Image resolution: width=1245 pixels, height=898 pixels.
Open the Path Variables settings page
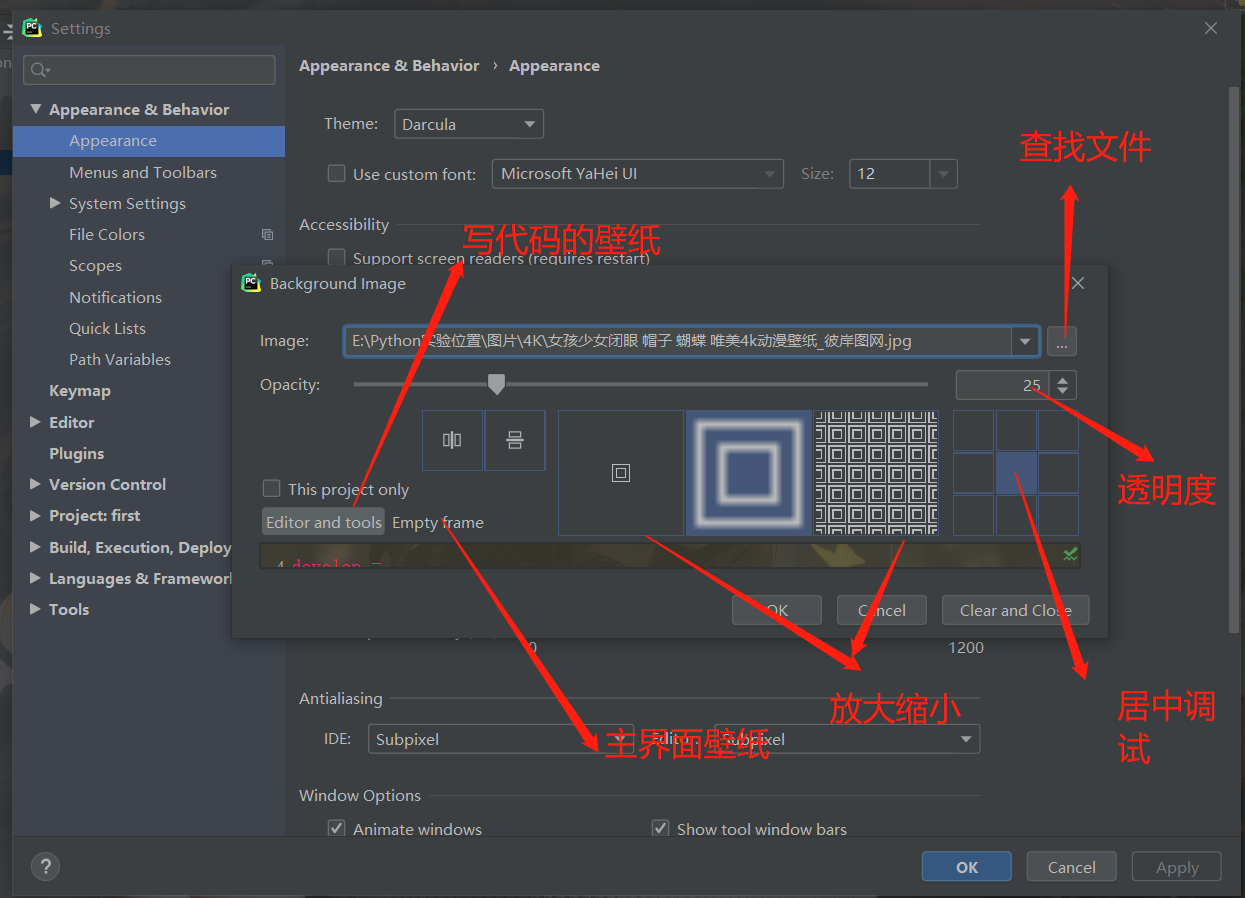(x=120, y=359)
